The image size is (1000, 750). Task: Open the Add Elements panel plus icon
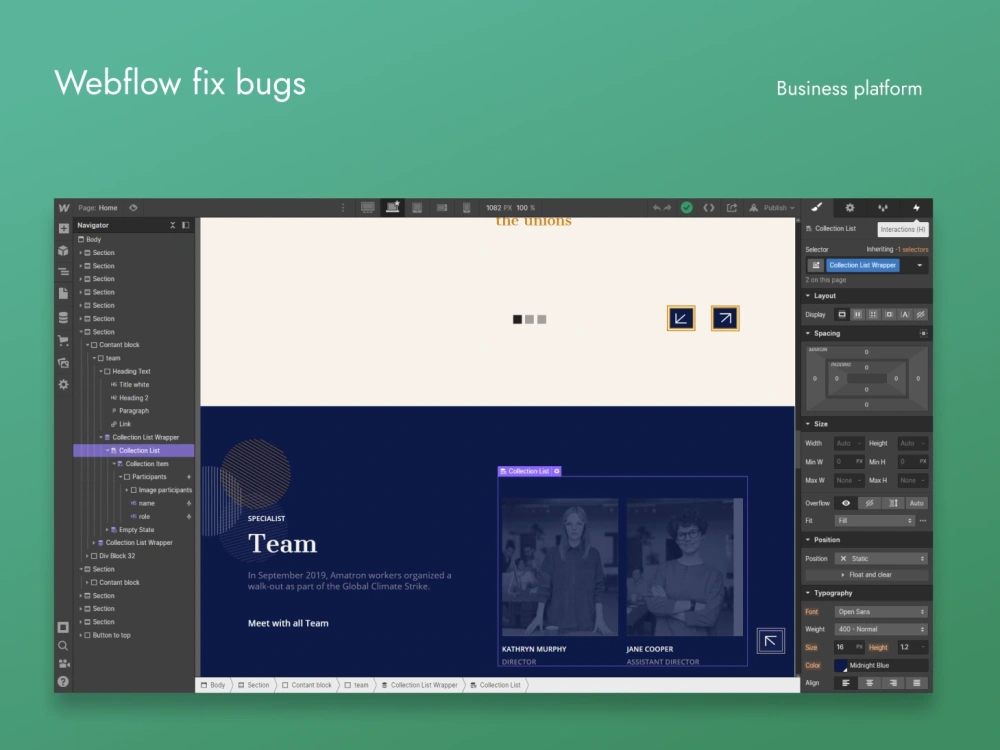click(63, 228)
